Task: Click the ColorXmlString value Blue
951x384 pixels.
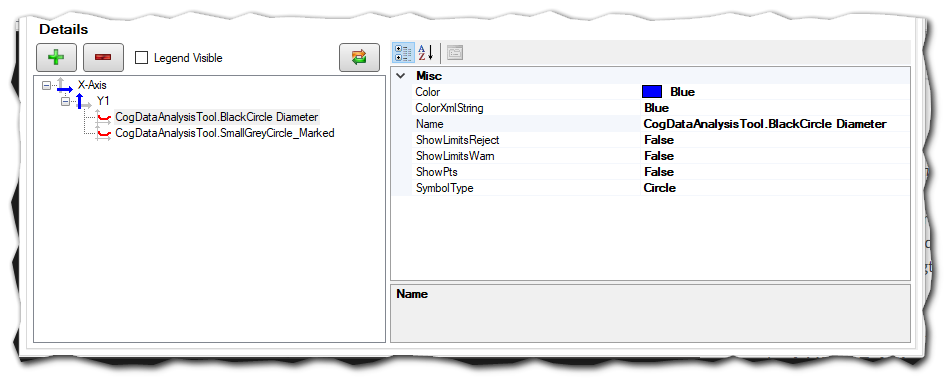Action: pos(656,108)
